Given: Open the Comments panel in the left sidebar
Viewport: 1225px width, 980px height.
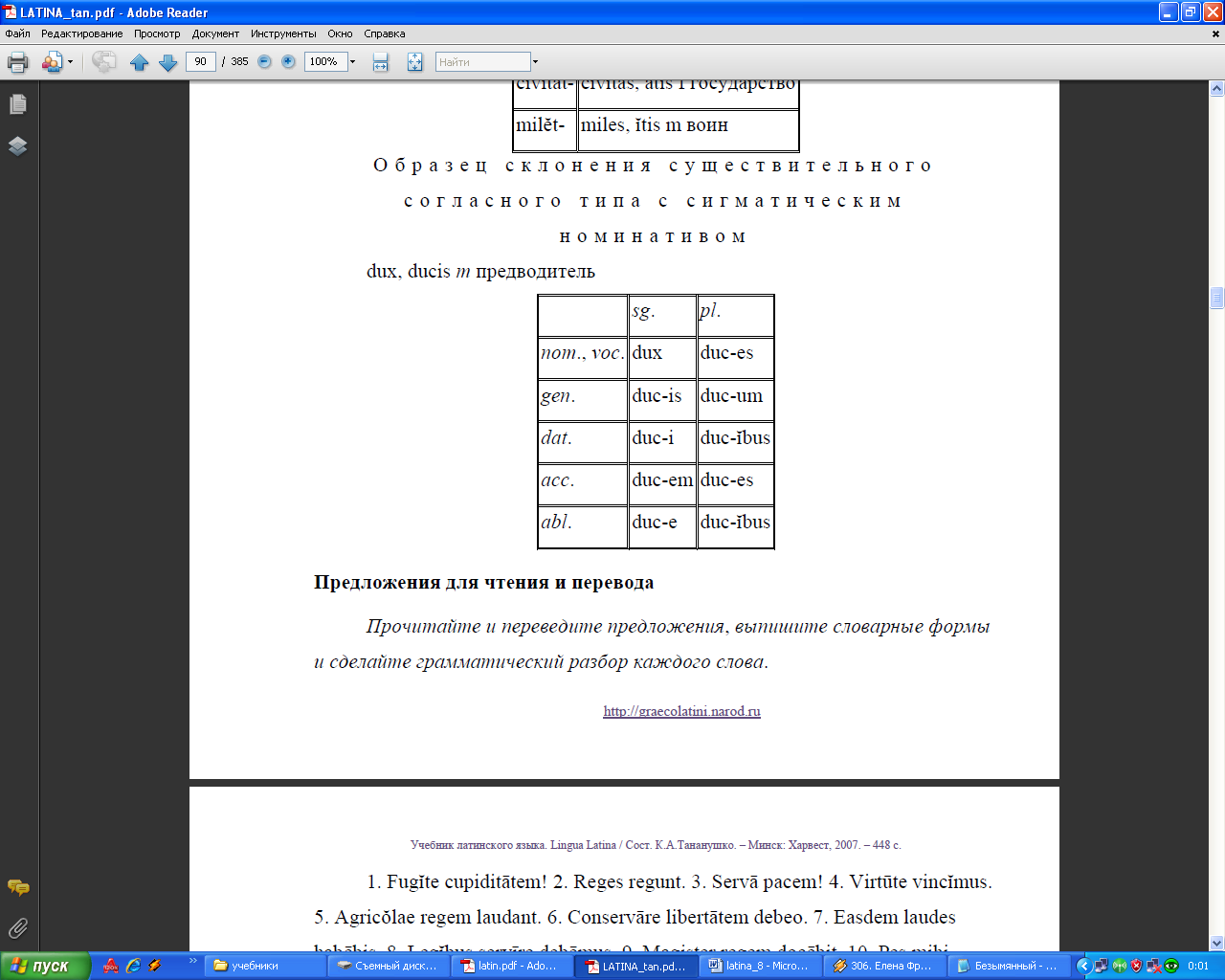Looking at the screenshot, I should pyautogui.click(x=17, y=887).
